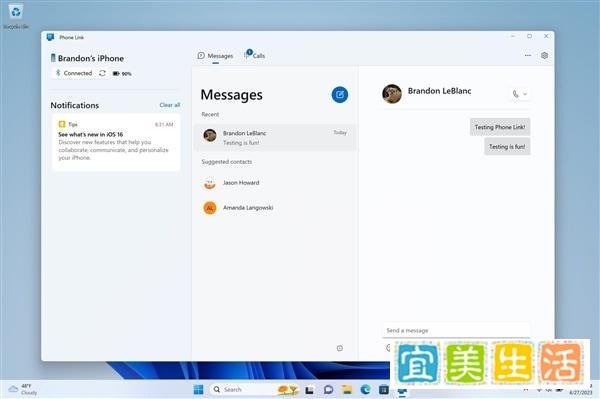Click the 'Testing Phone Link!' message bubble

click(x=500, y=127)
